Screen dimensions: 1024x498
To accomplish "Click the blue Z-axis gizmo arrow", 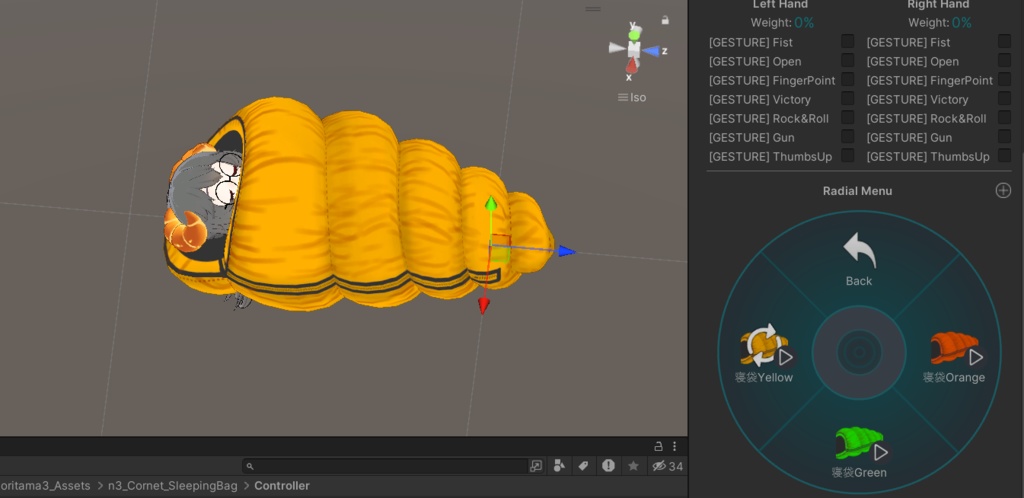I will 566,251.
